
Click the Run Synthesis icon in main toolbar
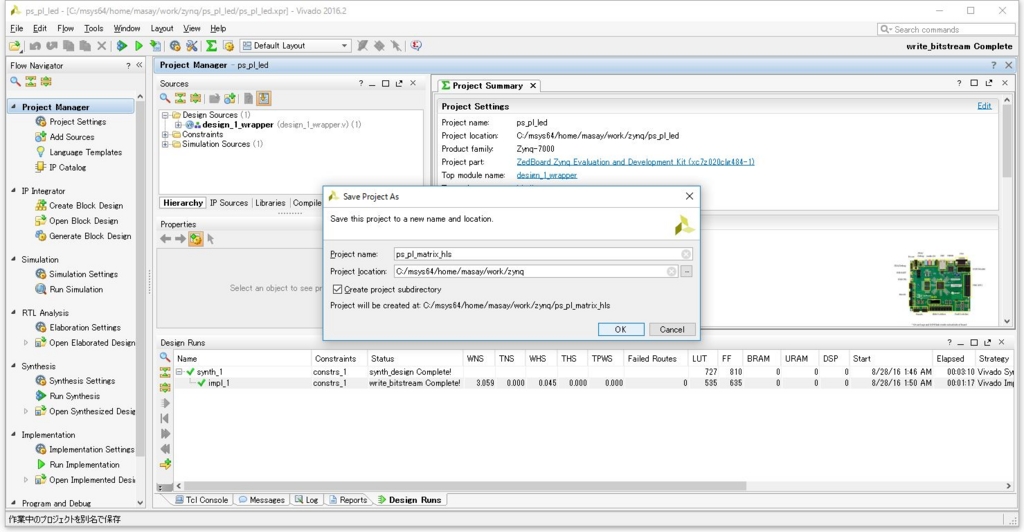coord(121,46)
